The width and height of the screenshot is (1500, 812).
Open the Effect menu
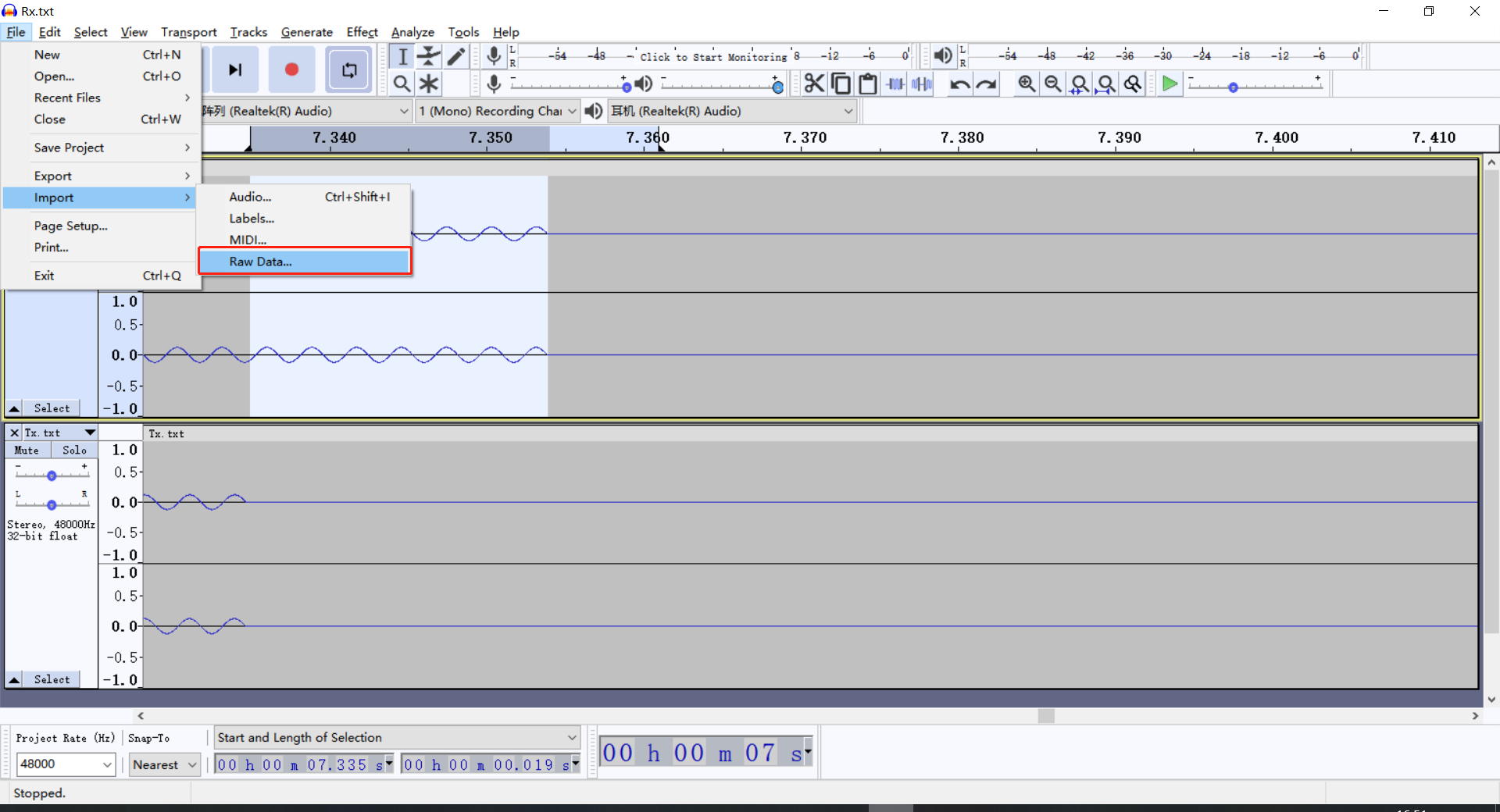coord(362,32)
